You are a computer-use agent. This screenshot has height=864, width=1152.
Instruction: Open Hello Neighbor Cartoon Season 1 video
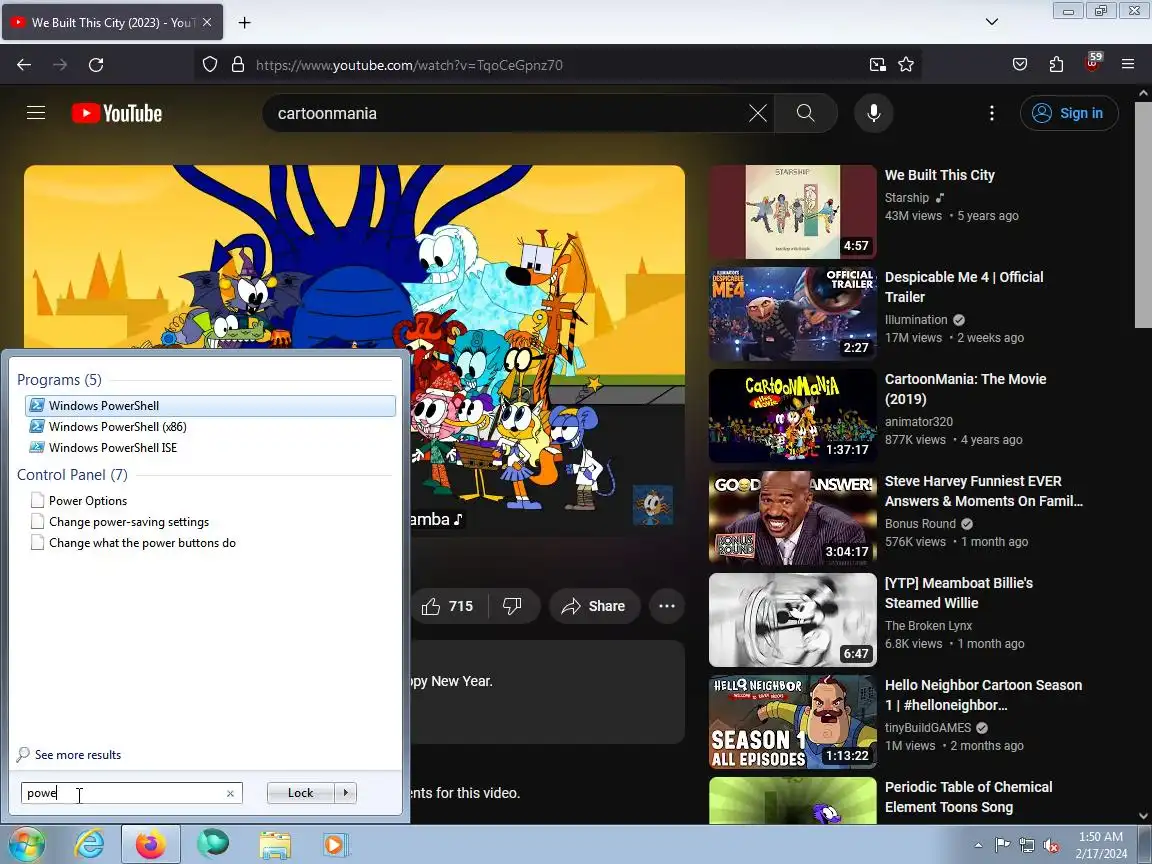click(x=983, y=695)
